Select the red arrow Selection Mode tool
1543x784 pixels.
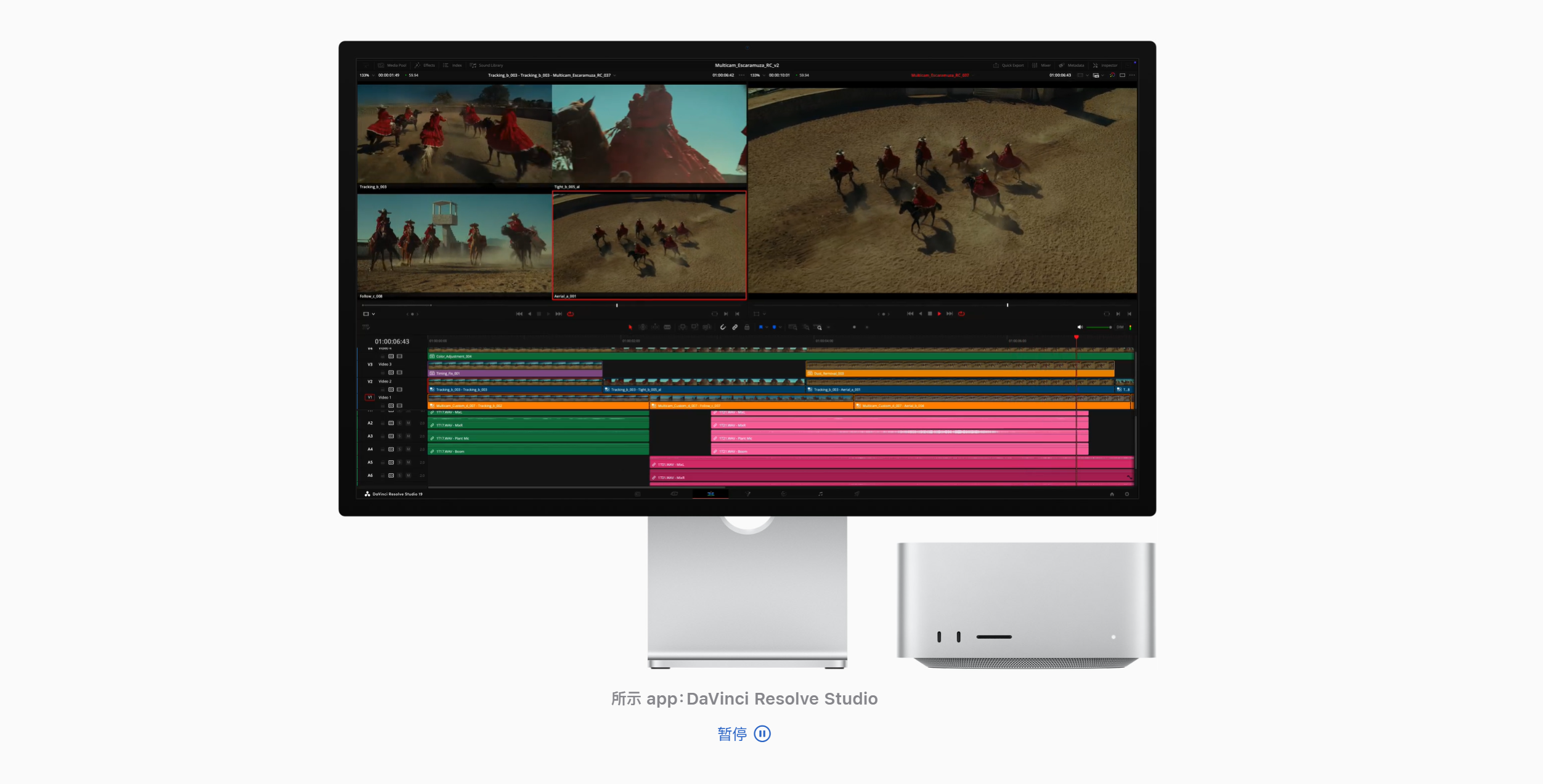(630, 327)
